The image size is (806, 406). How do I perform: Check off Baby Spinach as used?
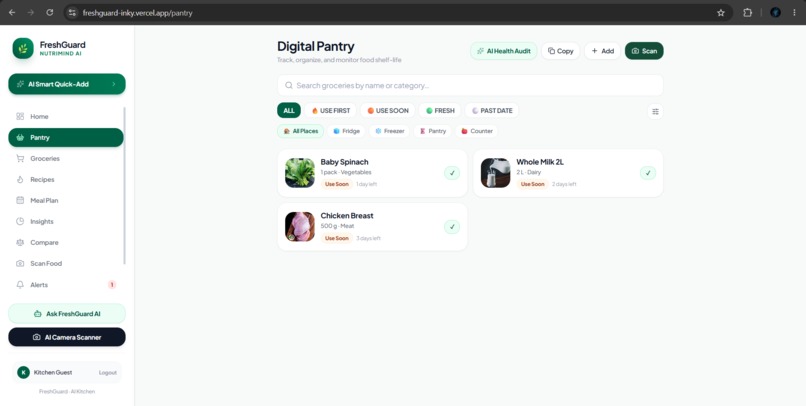452,173
